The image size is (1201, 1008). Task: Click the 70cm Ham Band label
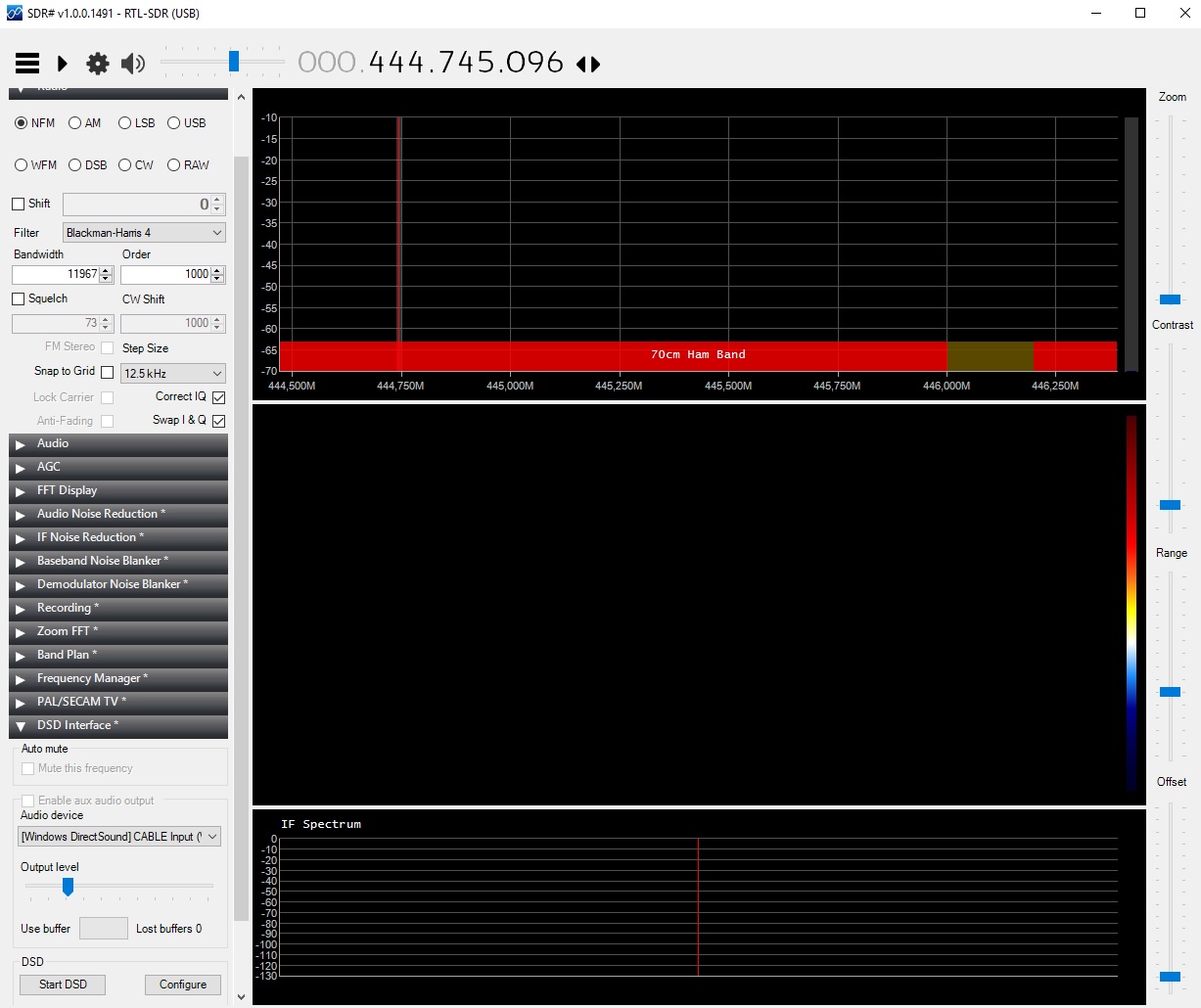[698, 354]
